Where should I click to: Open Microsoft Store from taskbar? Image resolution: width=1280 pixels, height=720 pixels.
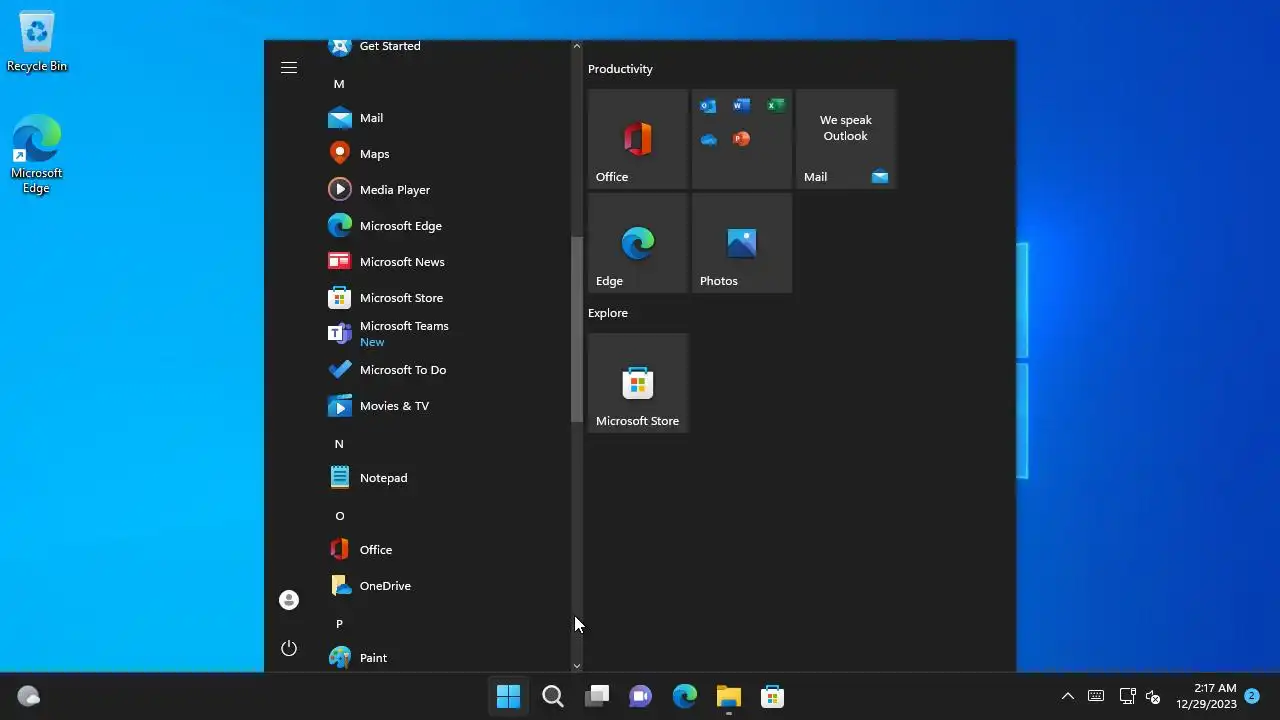pos(772,696)
